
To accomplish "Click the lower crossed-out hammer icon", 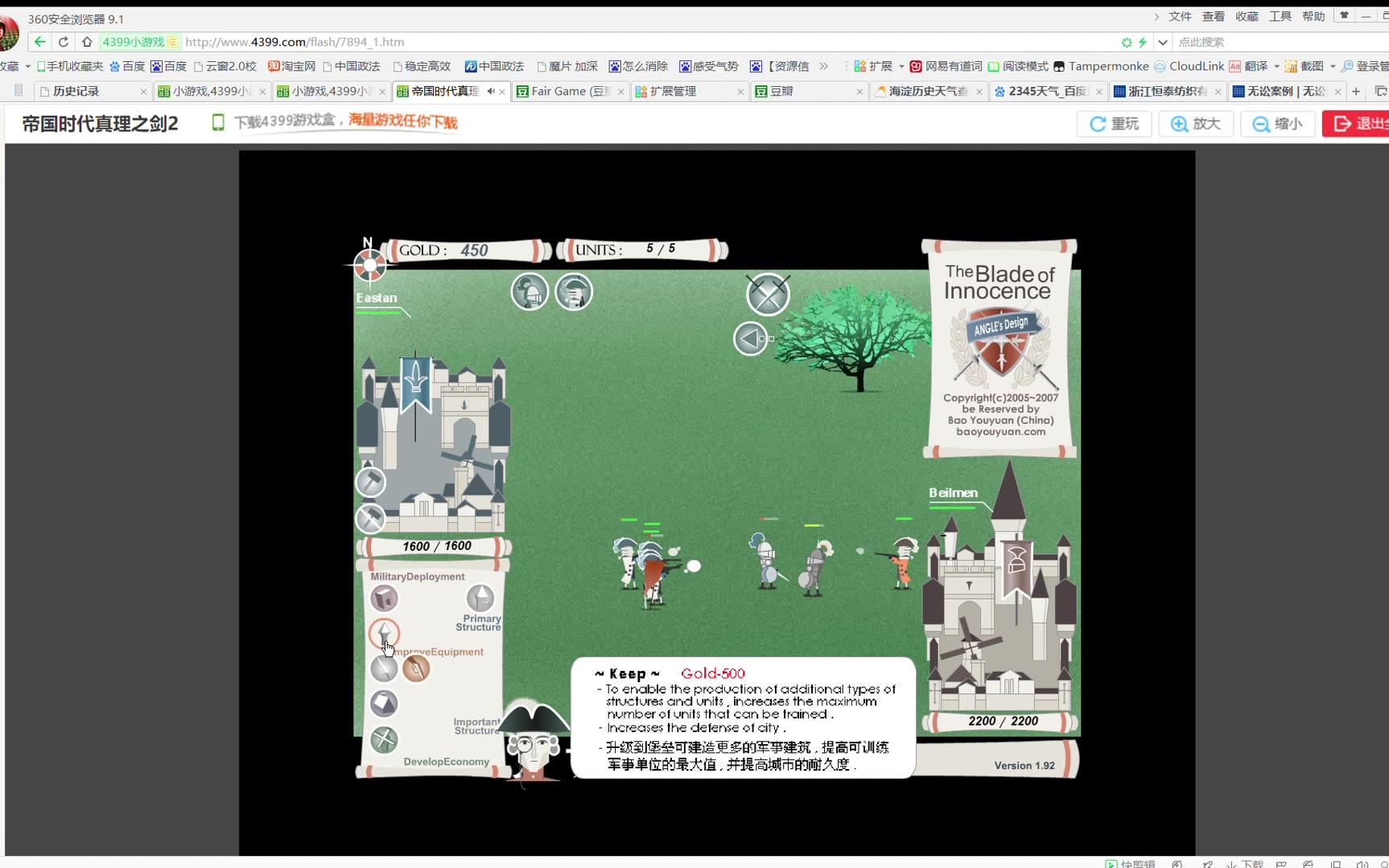I will point(370,519).
